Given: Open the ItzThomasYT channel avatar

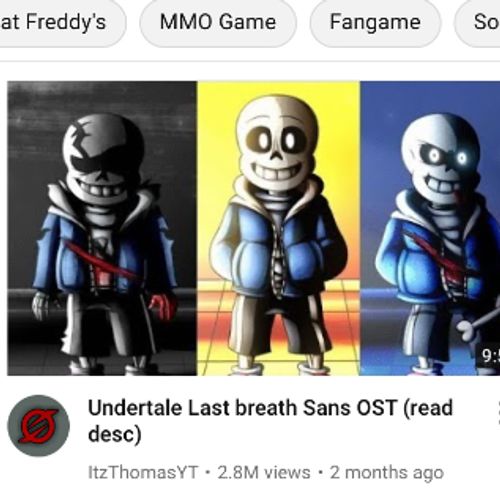Looking at the screenshot, I should (39, 426).
